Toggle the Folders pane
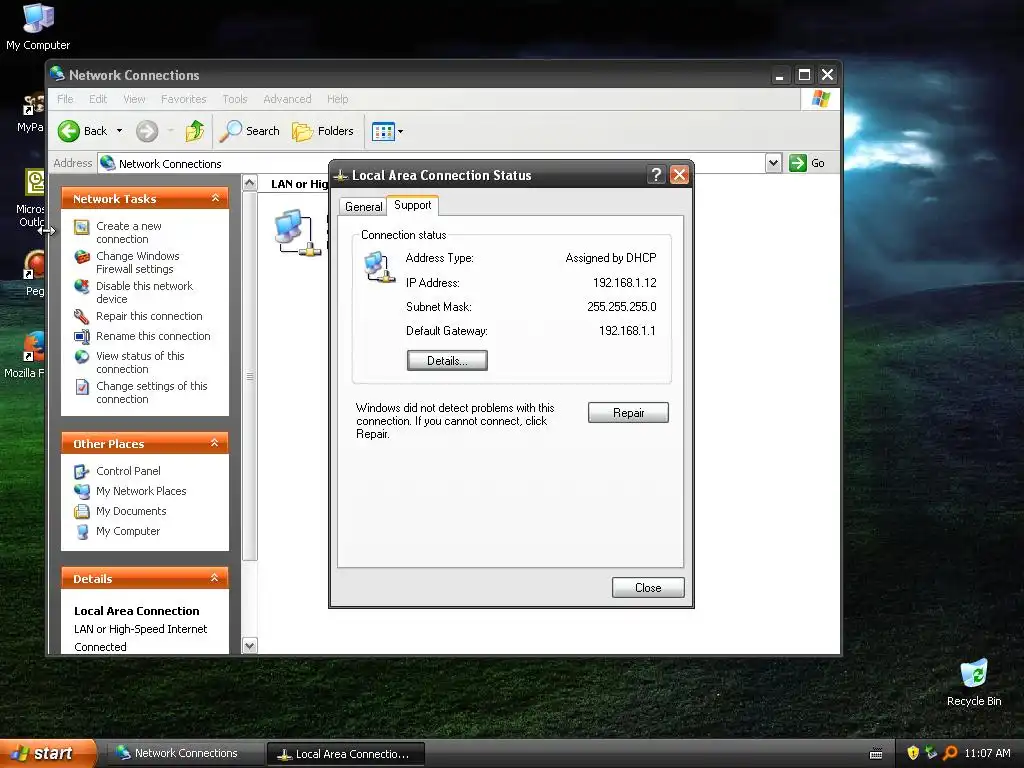 [x=323, y=131]
